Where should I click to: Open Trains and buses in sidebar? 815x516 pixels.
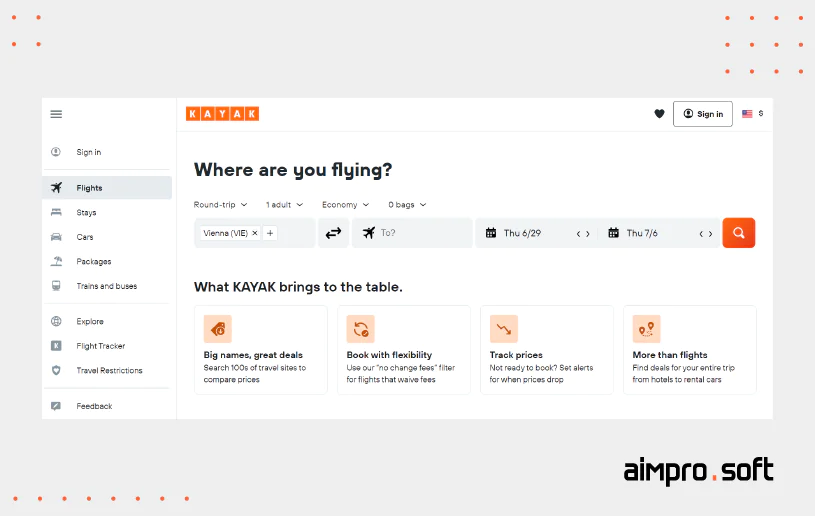click(108, 286)
